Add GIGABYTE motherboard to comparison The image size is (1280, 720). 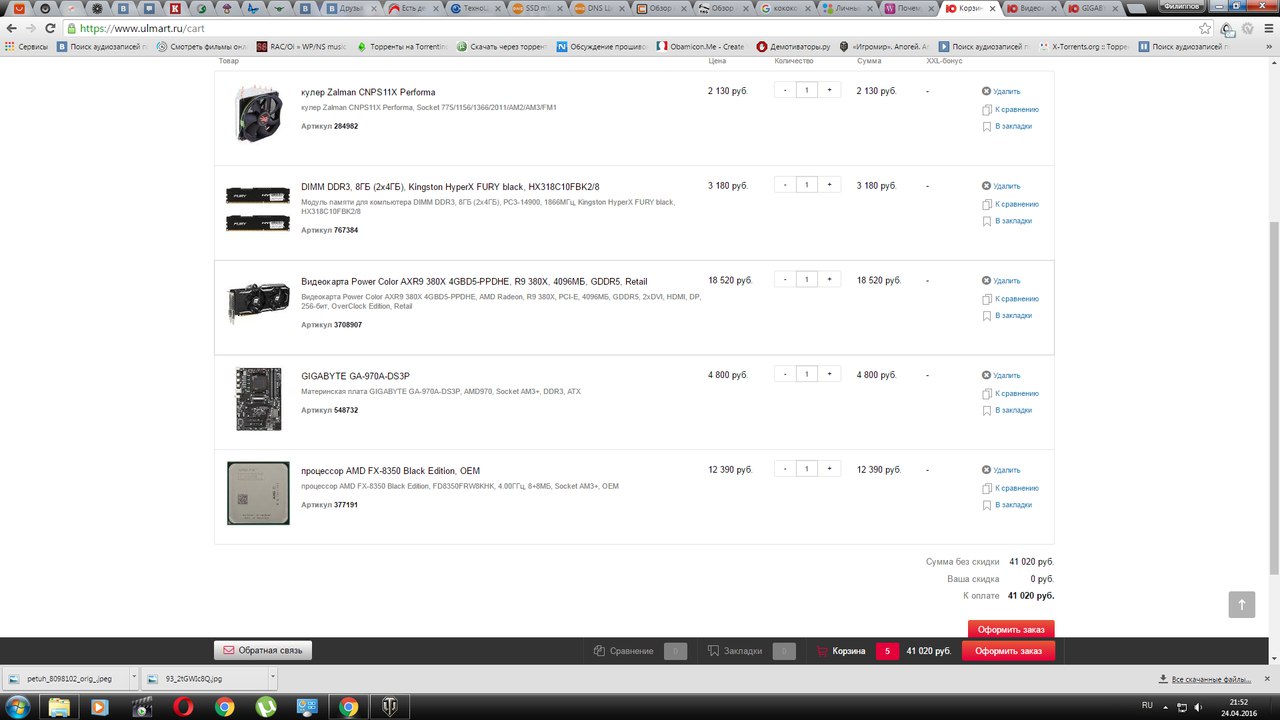click(1010, 393)
